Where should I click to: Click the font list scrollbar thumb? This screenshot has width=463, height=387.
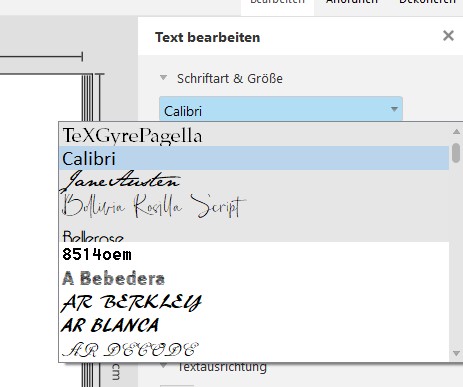456,153
